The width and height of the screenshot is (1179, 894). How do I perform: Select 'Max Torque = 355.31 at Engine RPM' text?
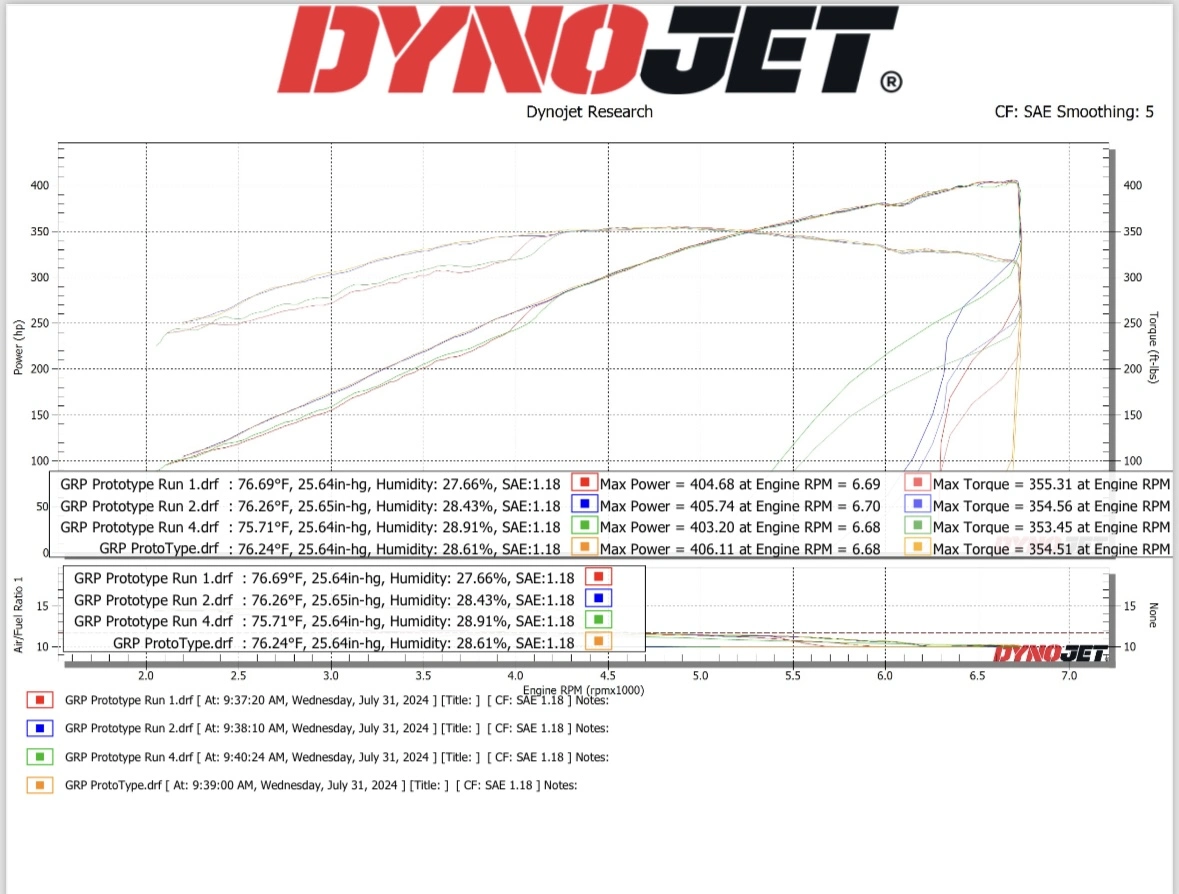point(1051,484)
